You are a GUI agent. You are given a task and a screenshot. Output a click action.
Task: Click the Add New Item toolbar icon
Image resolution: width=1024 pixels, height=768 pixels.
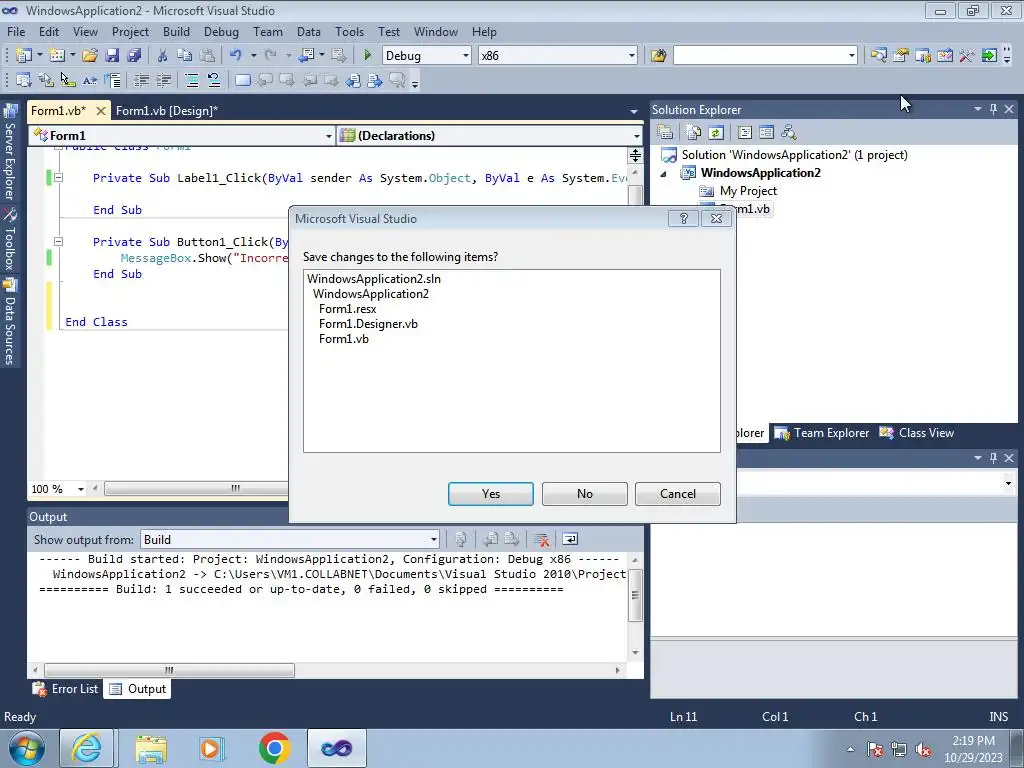click(57, 56)
